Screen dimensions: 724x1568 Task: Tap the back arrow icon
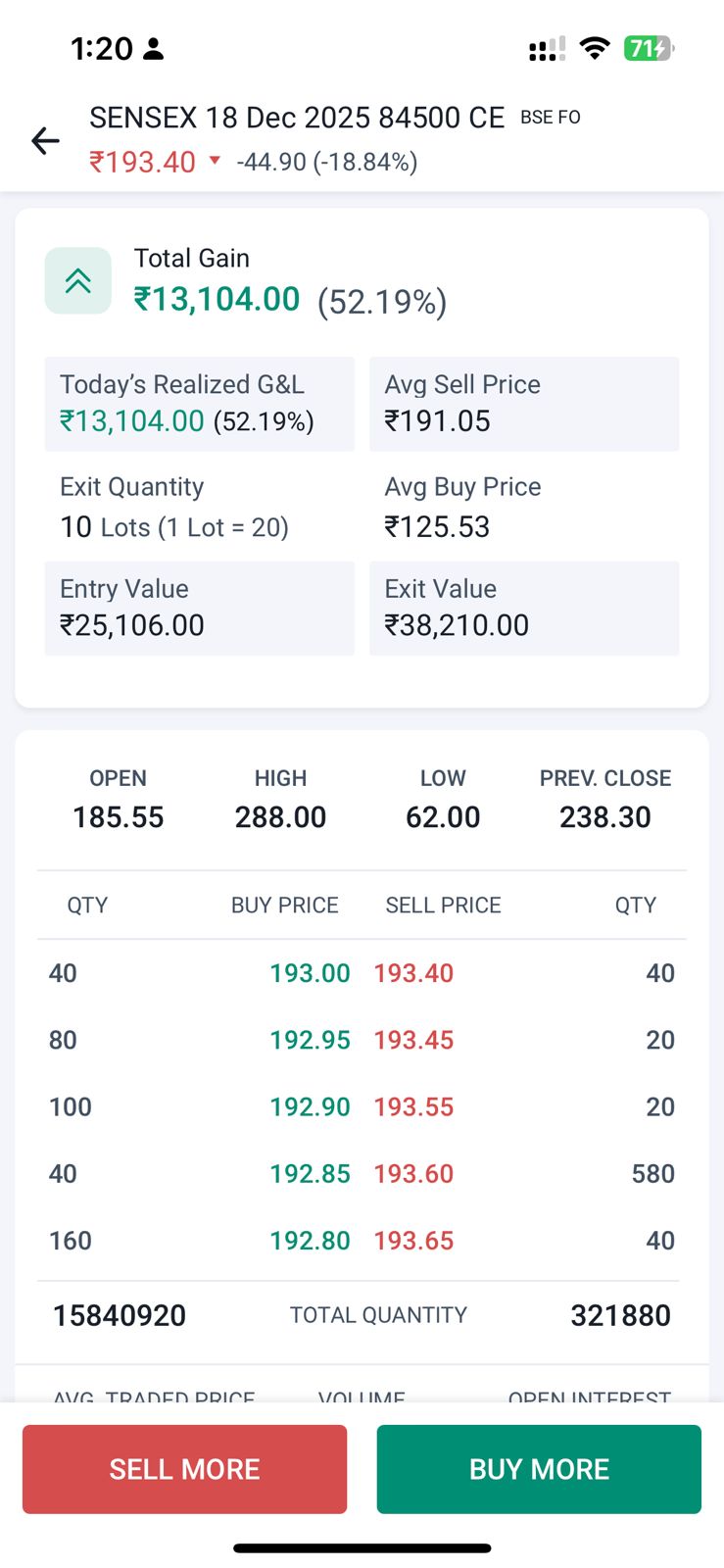[45, 141]
